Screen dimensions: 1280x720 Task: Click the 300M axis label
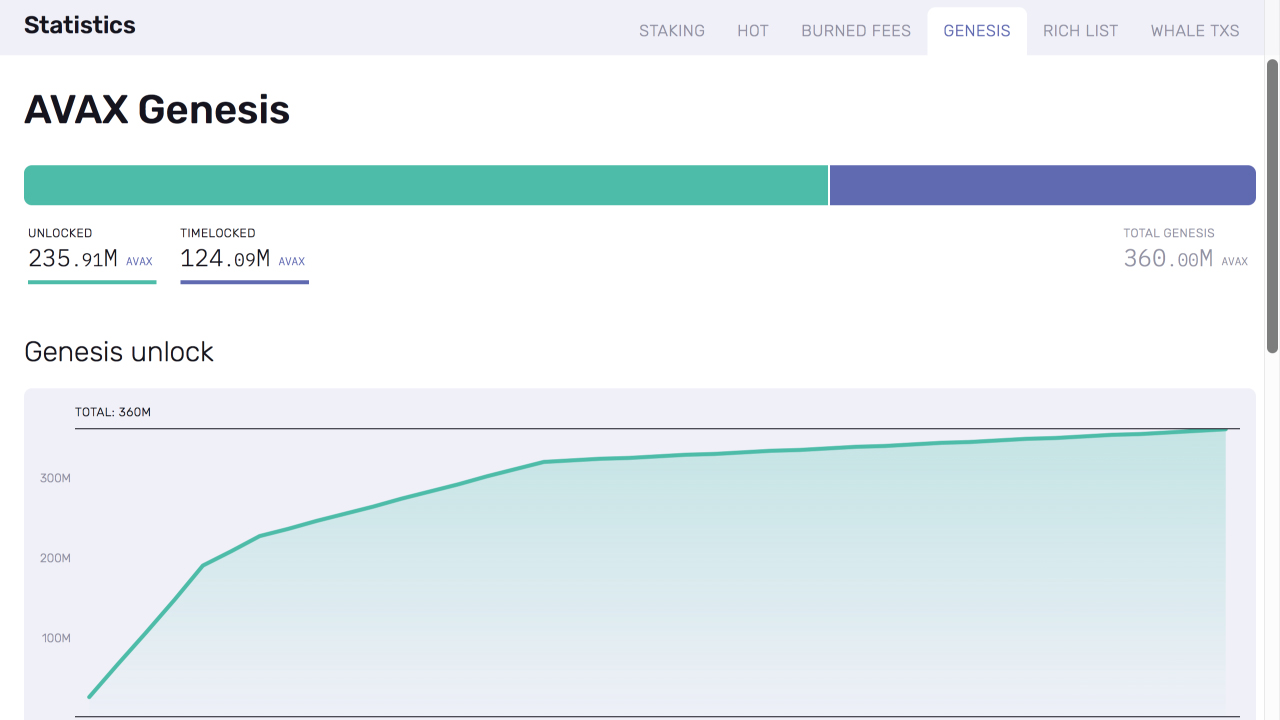[x=55, y=478]
